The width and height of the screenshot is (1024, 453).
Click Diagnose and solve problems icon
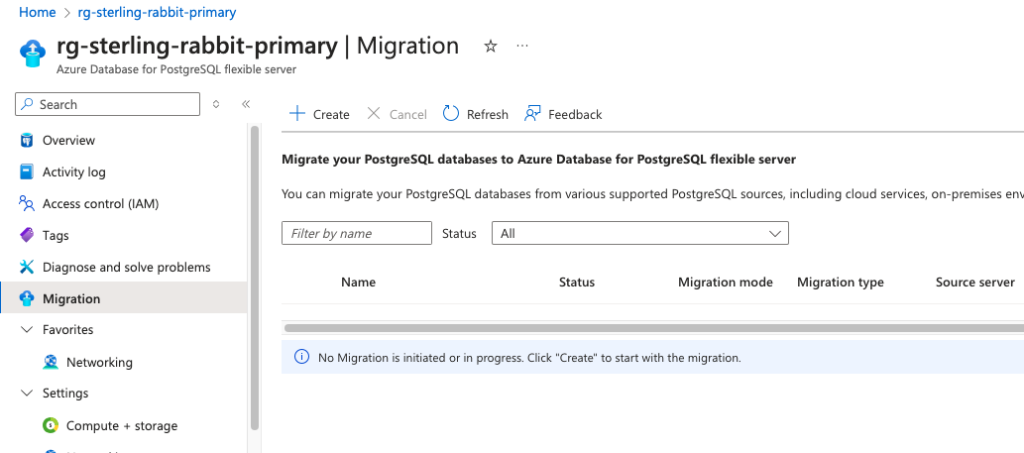[27, 267]
